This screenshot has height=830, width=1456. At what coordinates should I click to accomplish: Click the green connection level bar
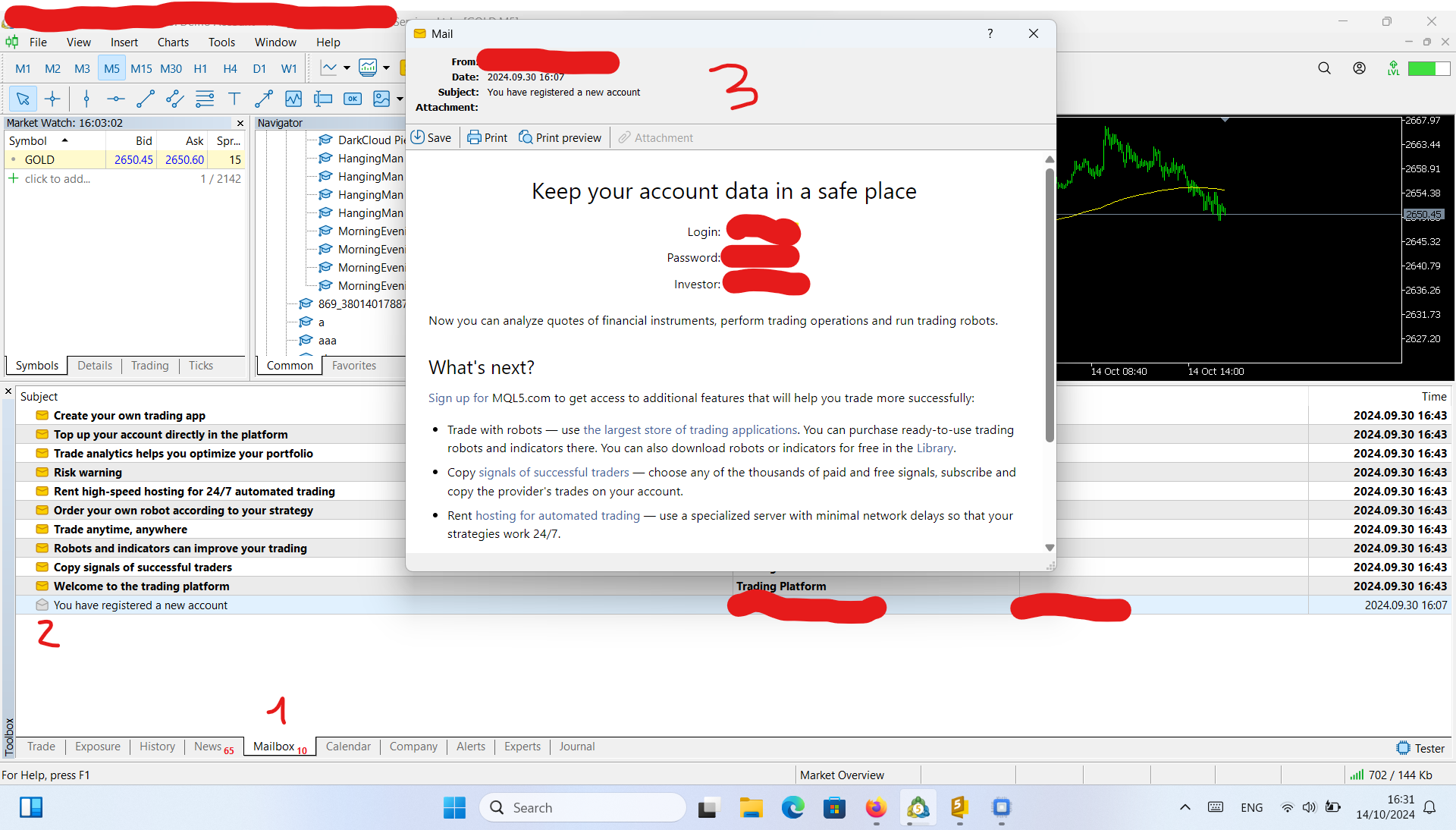point(1429,68)
